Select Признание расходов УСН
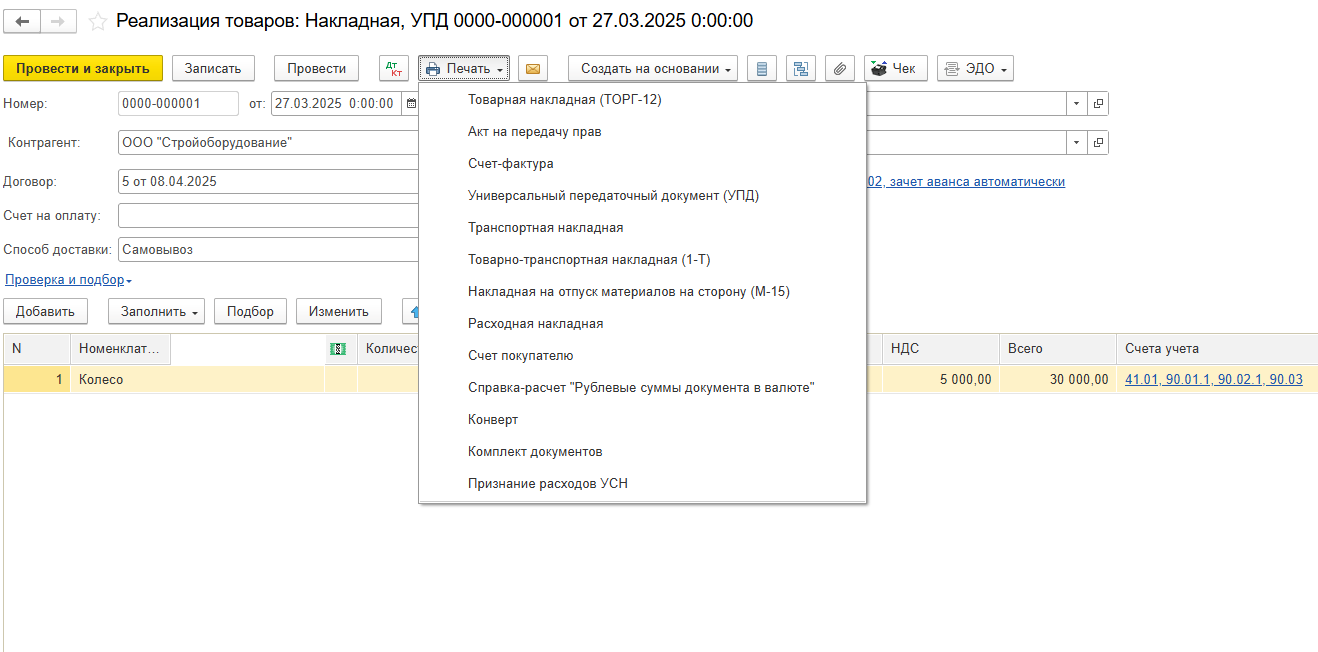 coord(642,483)
